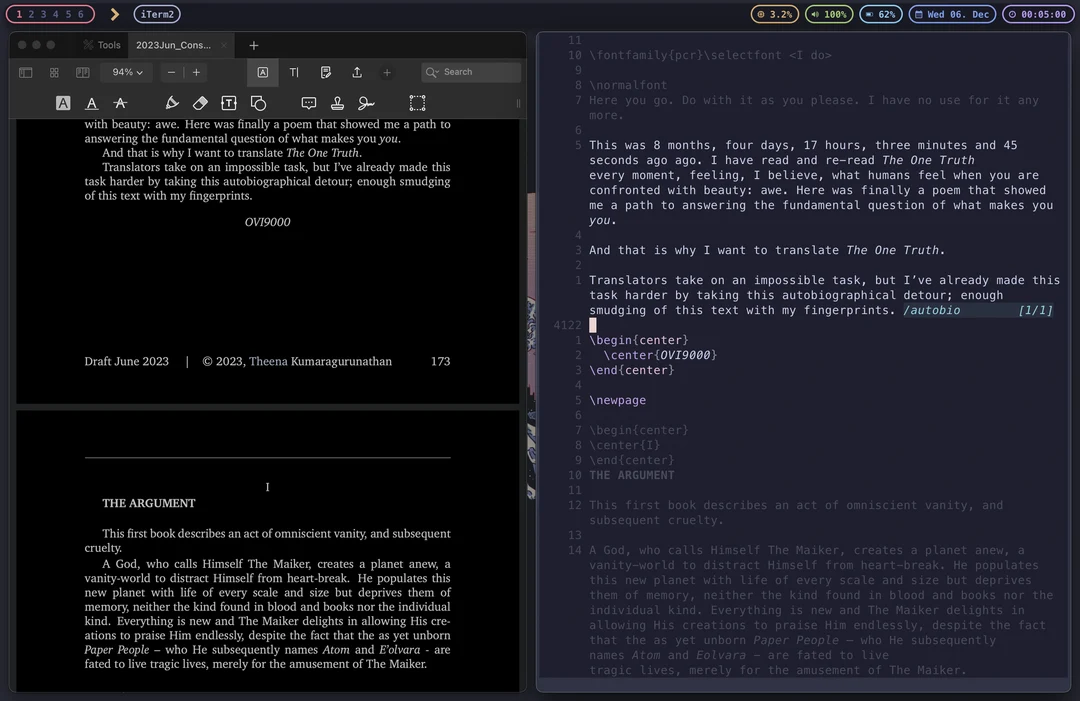Switch to the Tools tab
This screenshot has height=701, width=1080.
click(x=103, y=44)
